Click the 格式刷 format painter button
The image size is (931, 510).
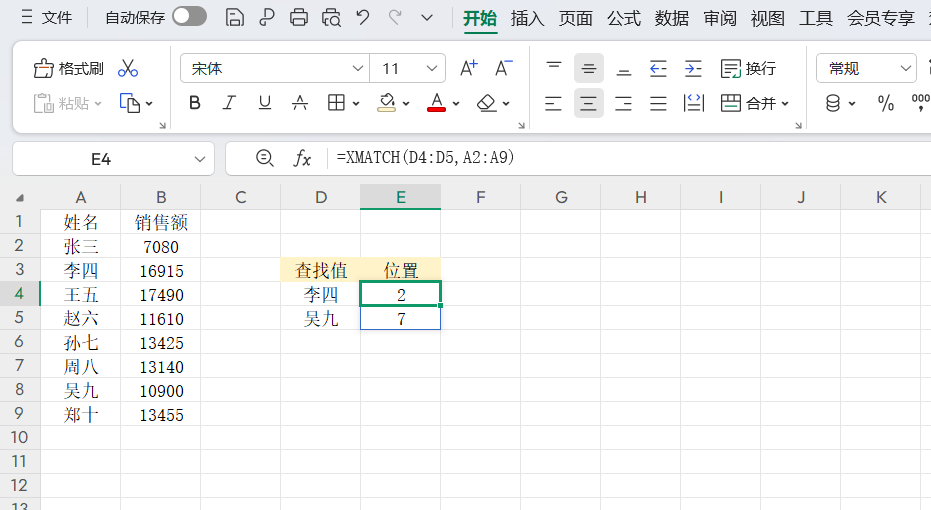click(69, 68)
